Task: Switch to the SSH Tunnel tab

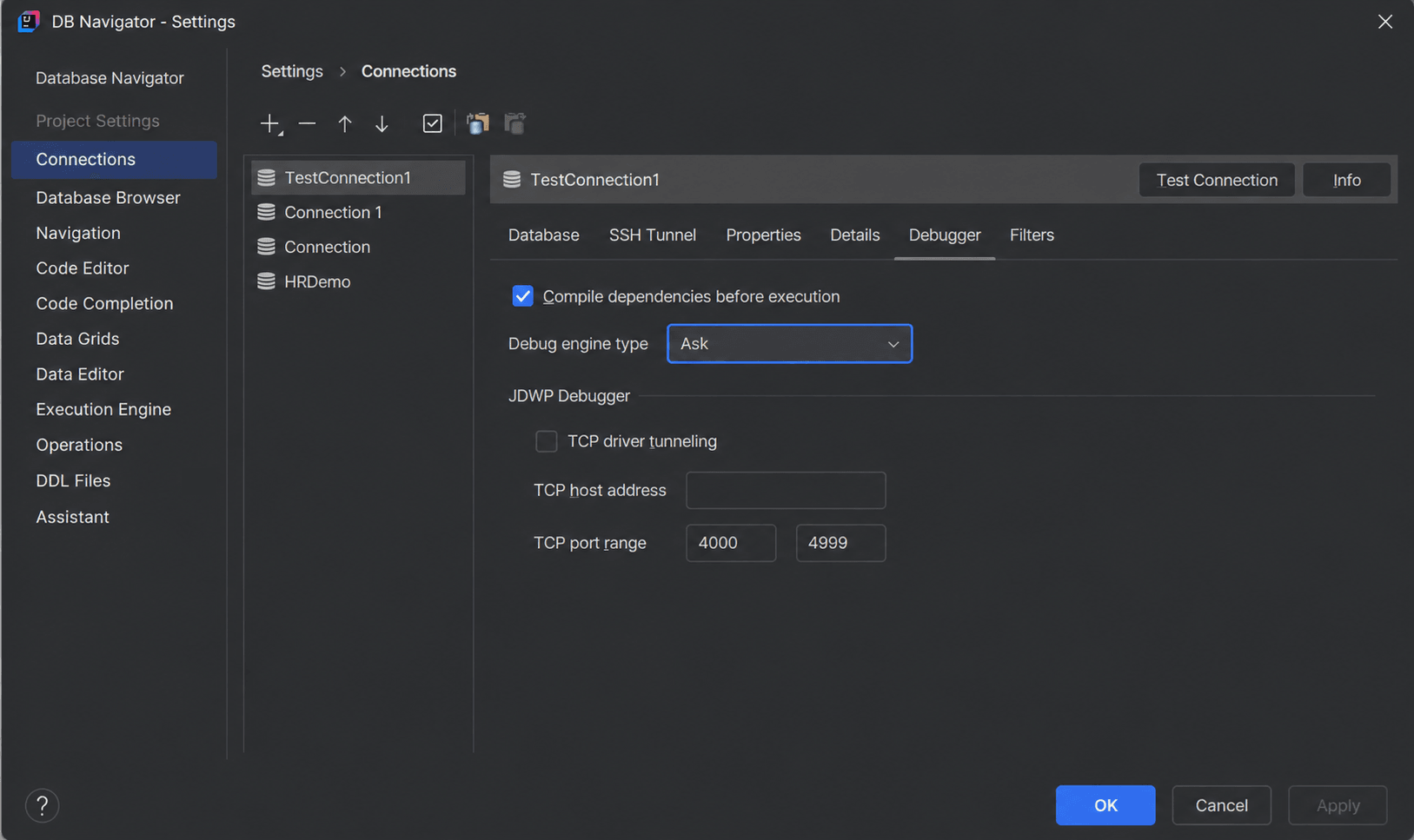Action: [x=652, y=235]
